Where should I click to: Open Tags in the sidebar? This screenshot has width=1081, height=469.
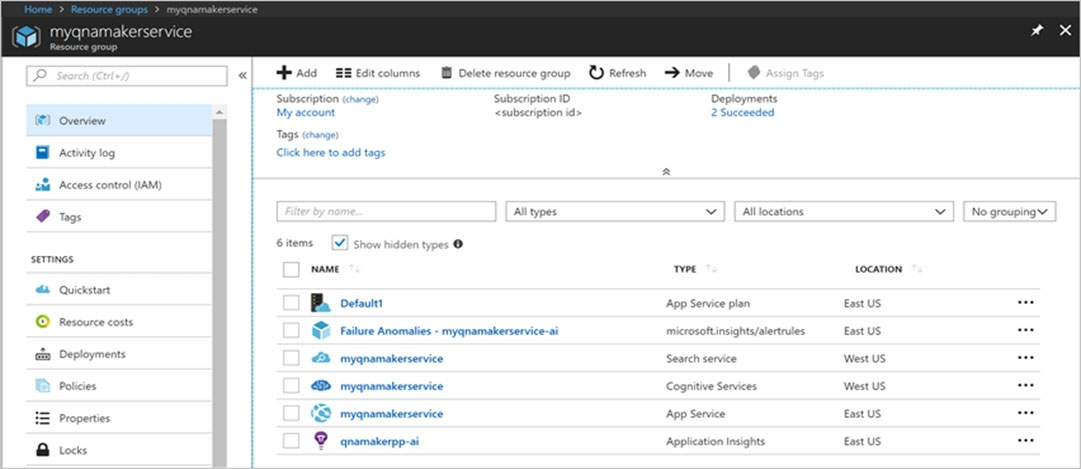click(119, 217)
